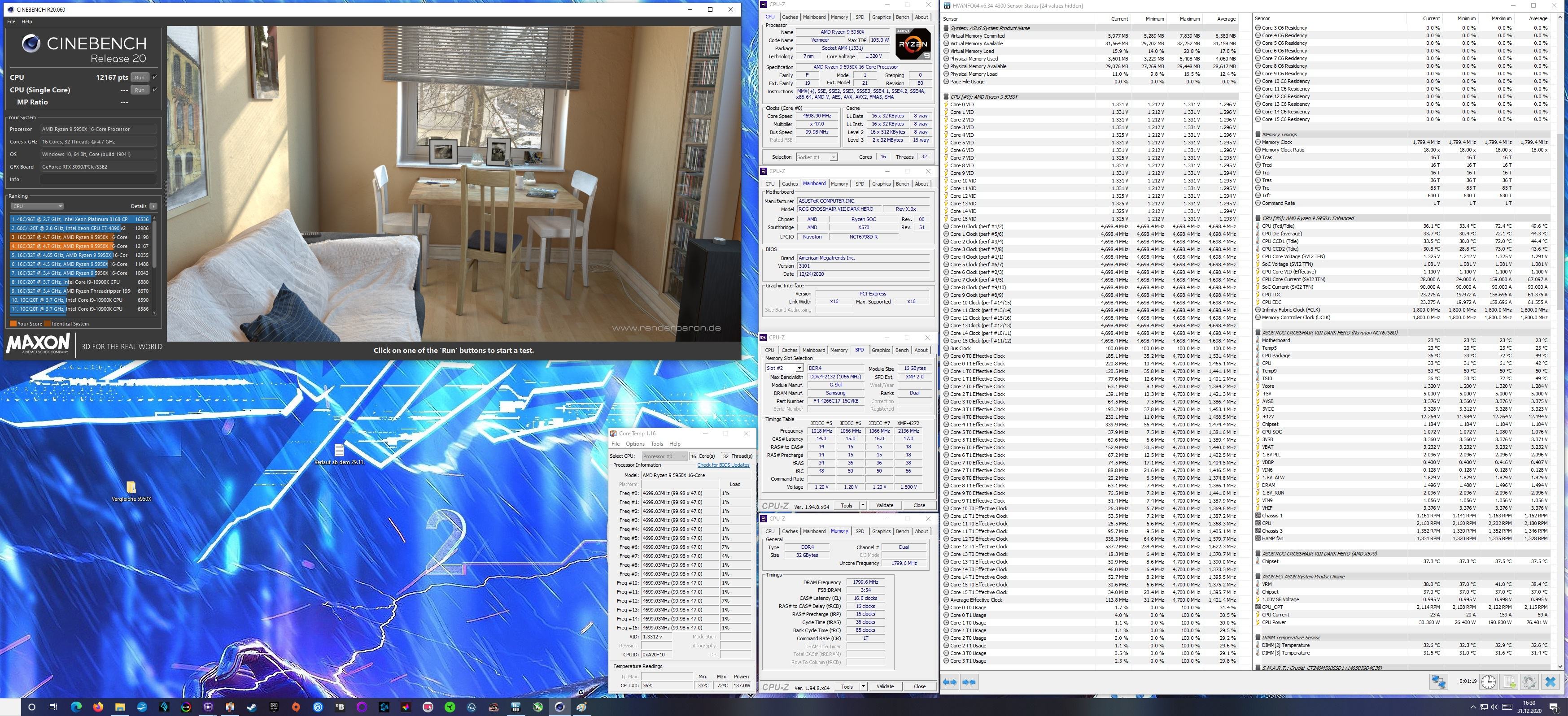Click Close button in CPU-Z SPD window
The width and height of the screenshot is (1568, 716).
pyautogui.click(x=919, y=506)
